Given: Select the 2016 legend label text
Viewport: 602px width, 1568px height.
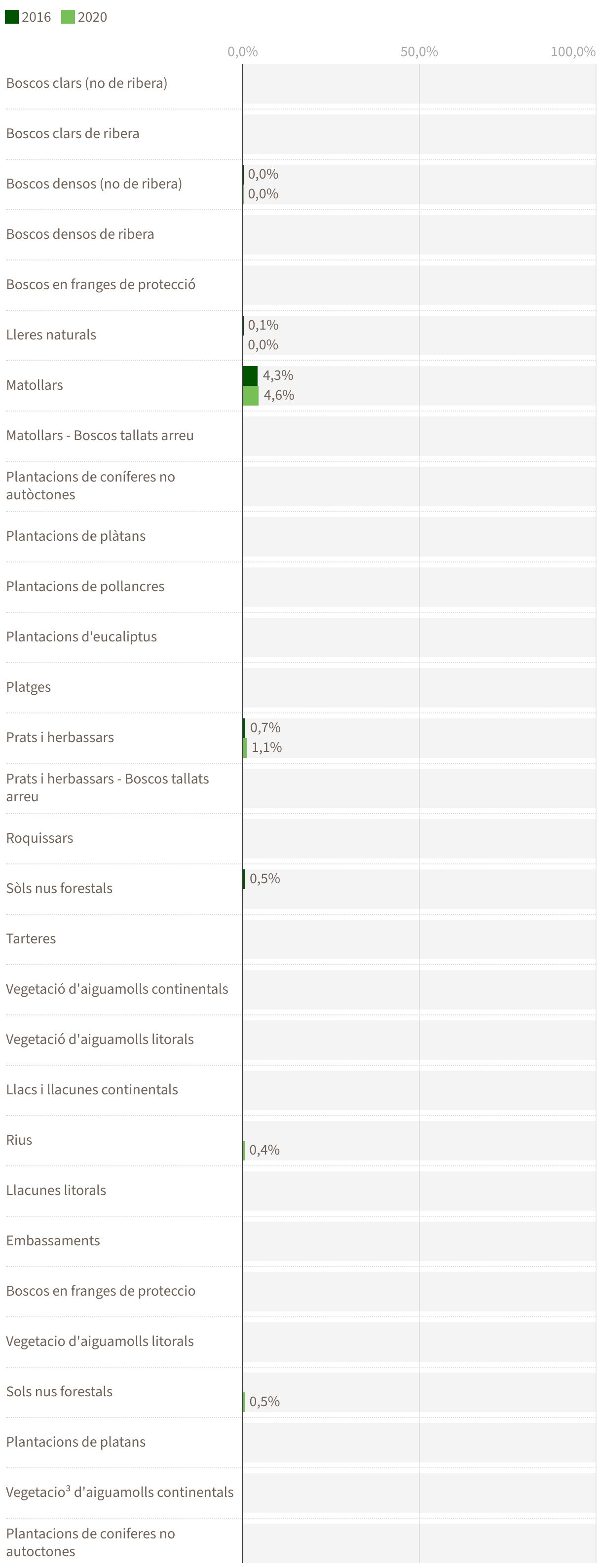Looking at the screenshot, I should 36,17.
